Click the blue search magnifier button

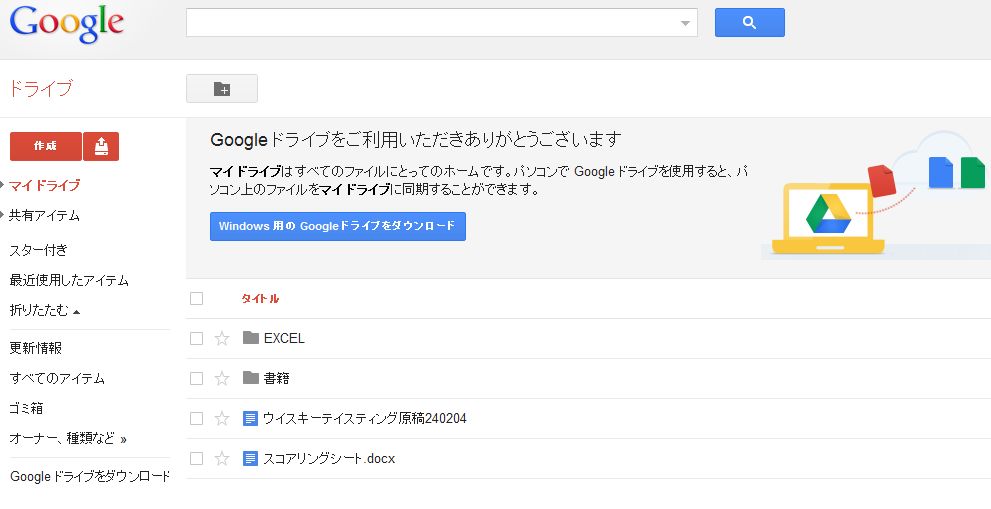coord(750,23)
